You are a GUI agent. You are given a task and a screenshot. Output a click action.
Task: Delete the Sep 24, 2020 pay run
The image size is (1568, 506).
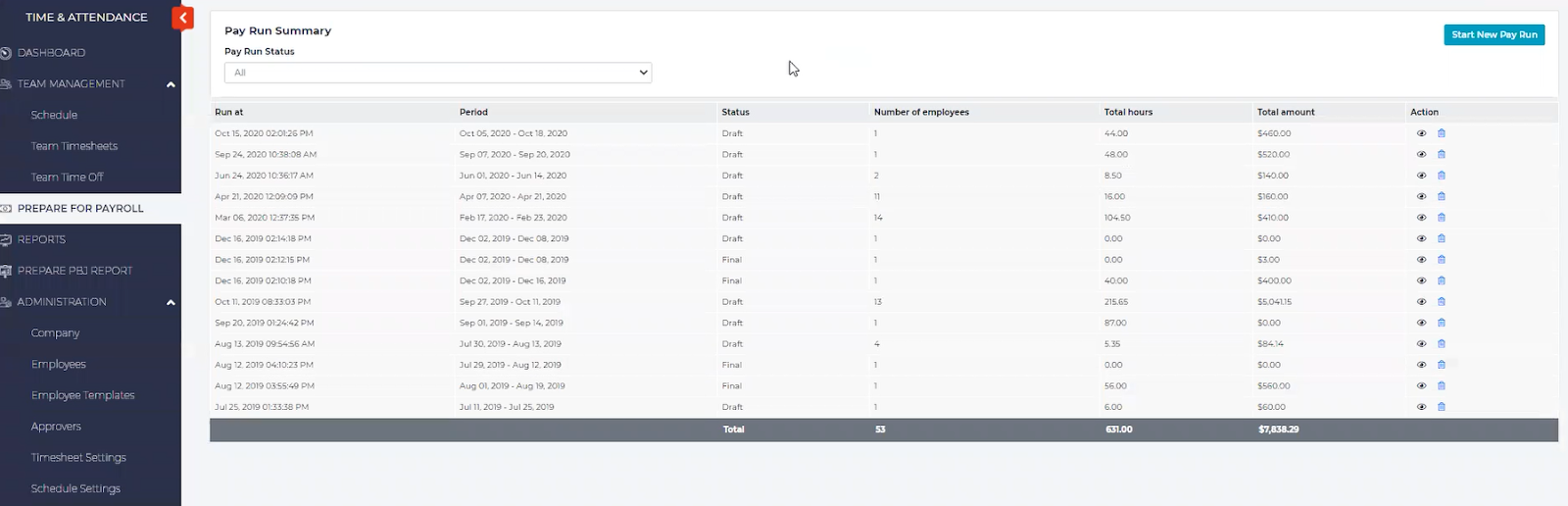pos(1441,155)
